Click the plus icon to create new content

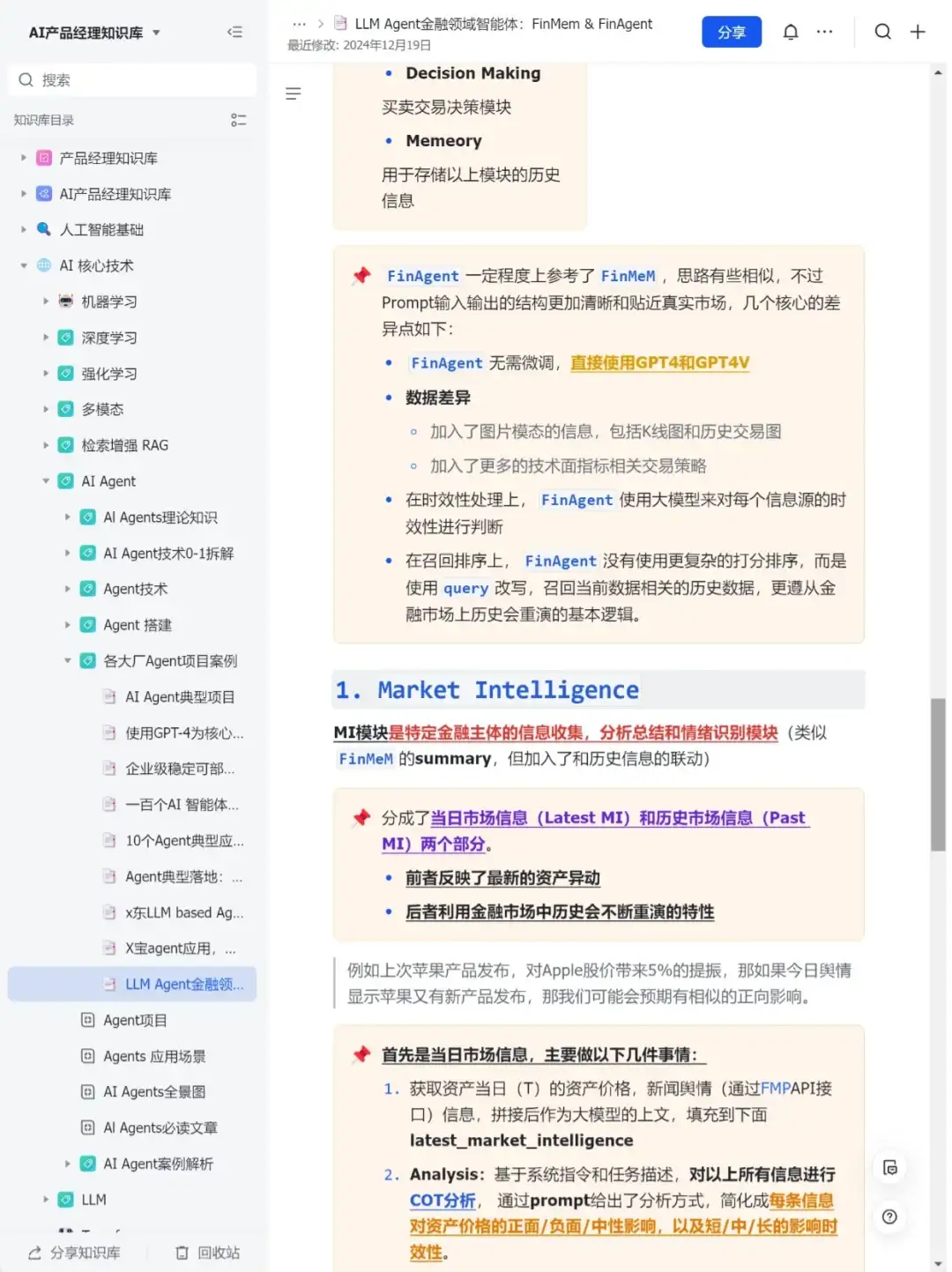click(x=918, y=31)
